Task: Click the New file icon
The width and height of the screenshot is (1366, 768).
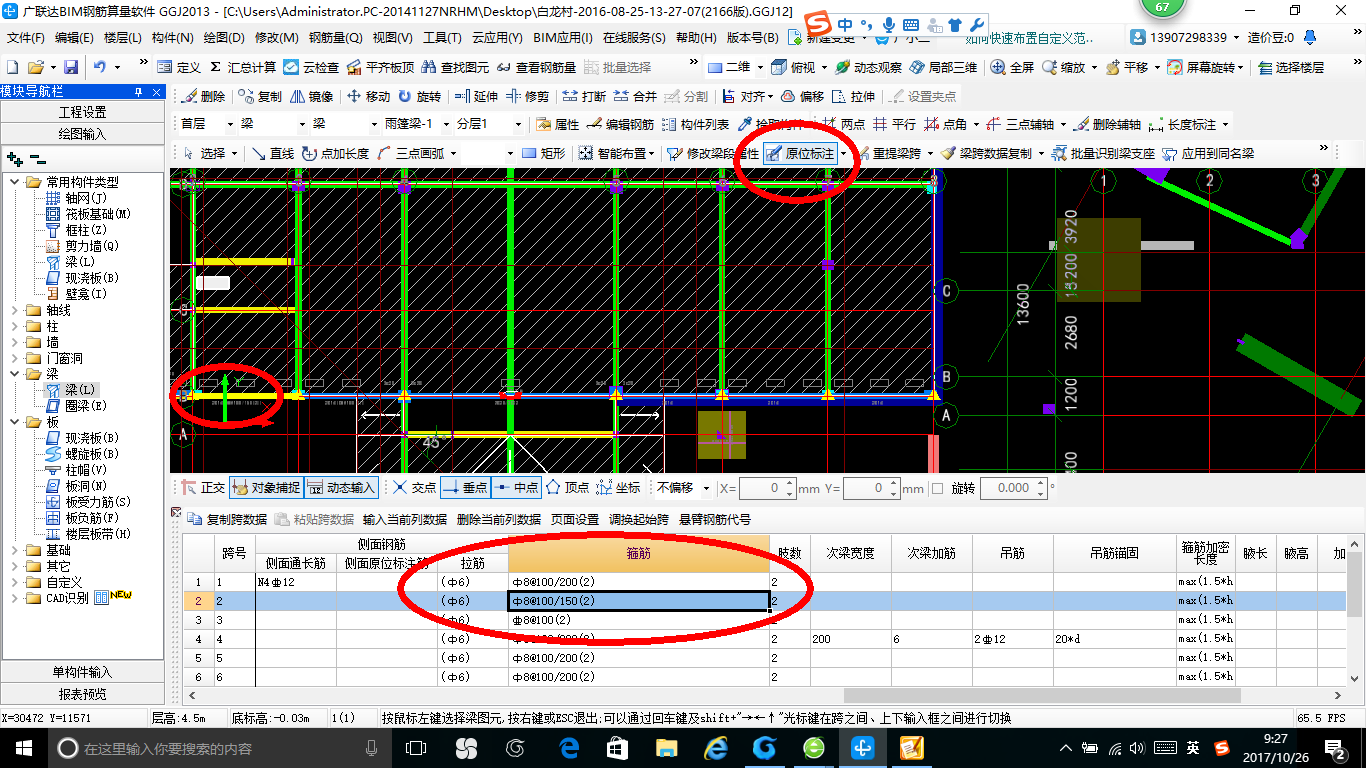Action: click(12, 67)
